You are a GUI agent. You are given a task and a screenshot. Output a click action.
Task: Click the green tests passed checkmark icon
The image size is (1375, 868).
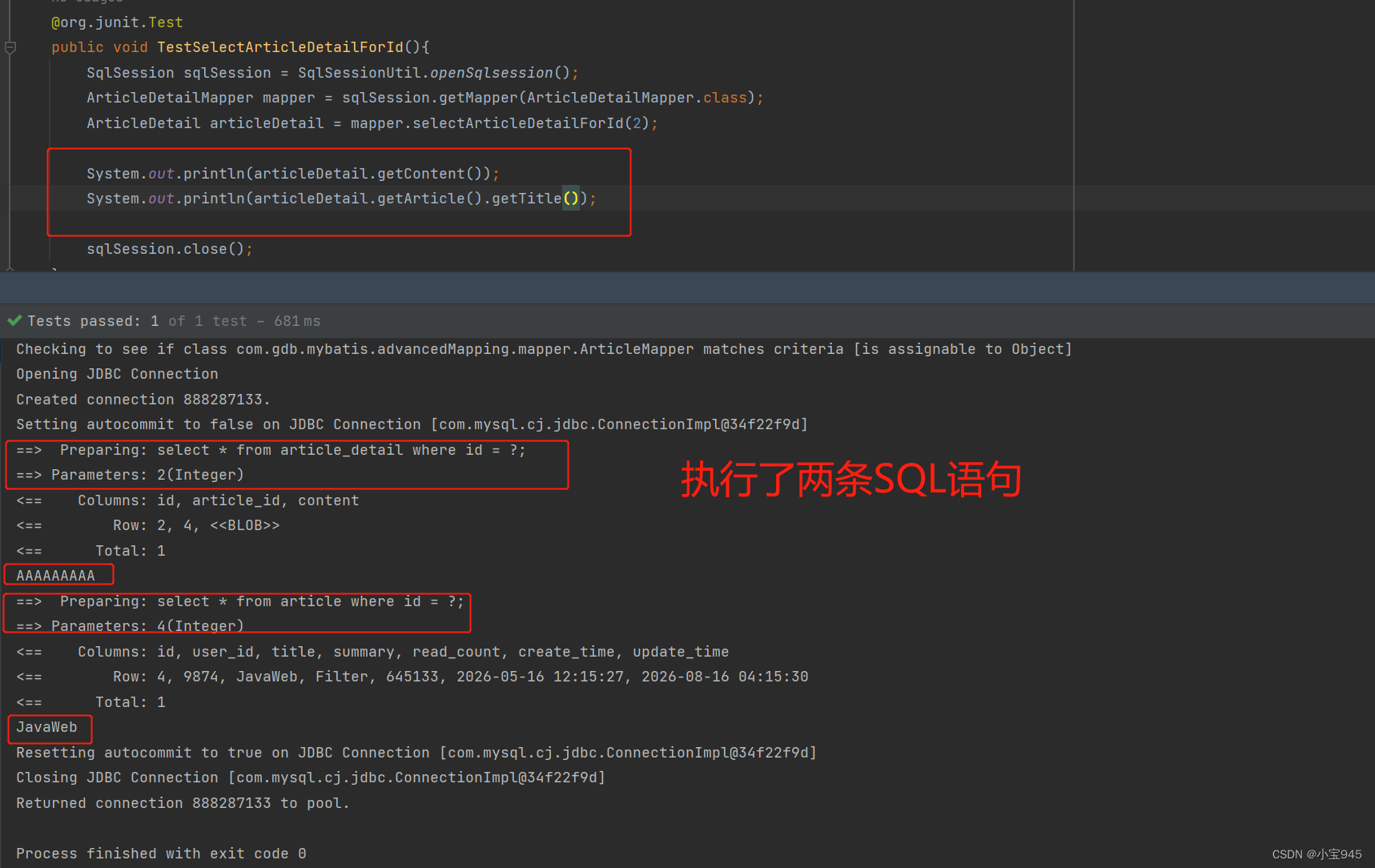[x=14, y=321]
